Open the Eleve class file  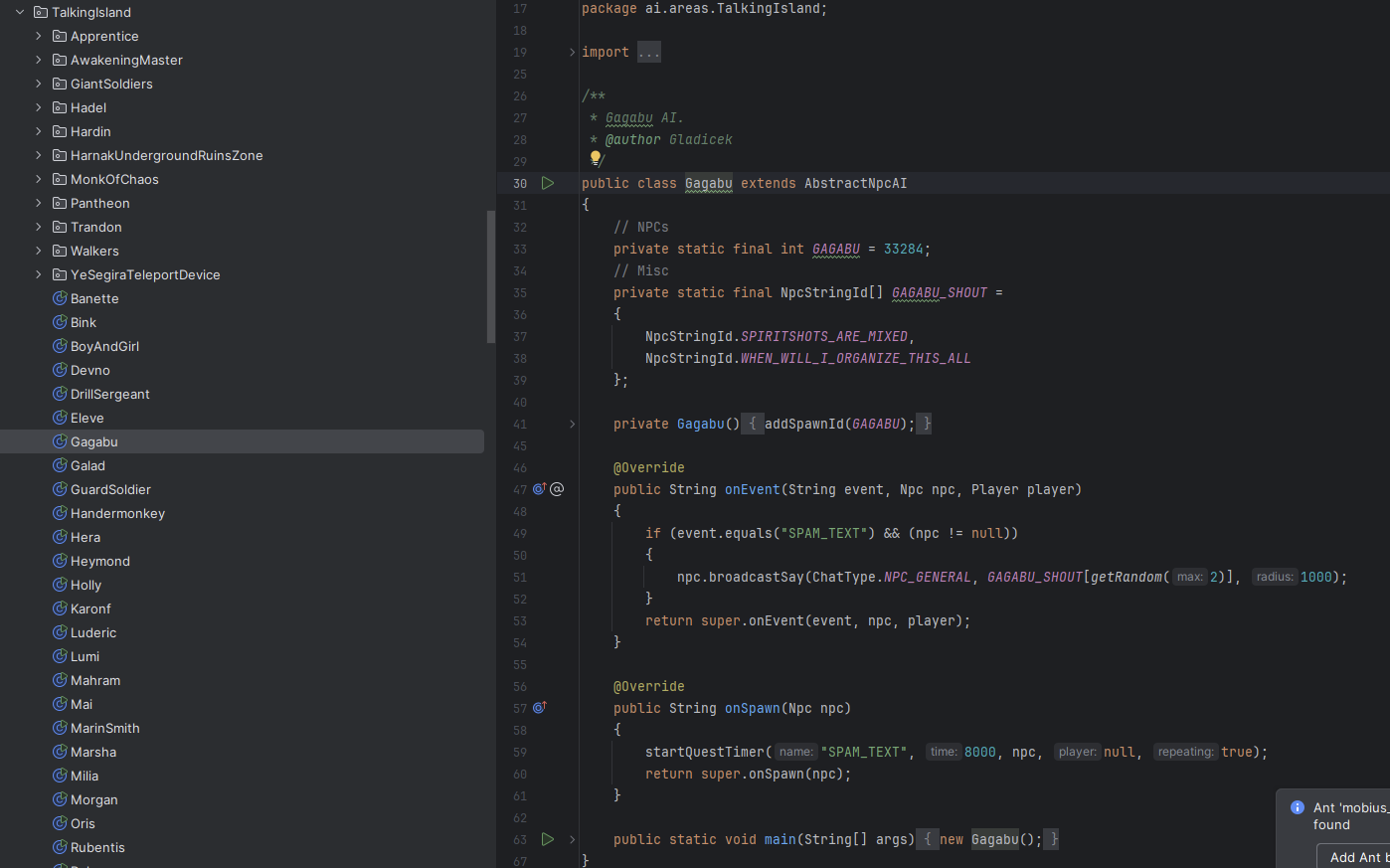(x=87, y=418)
